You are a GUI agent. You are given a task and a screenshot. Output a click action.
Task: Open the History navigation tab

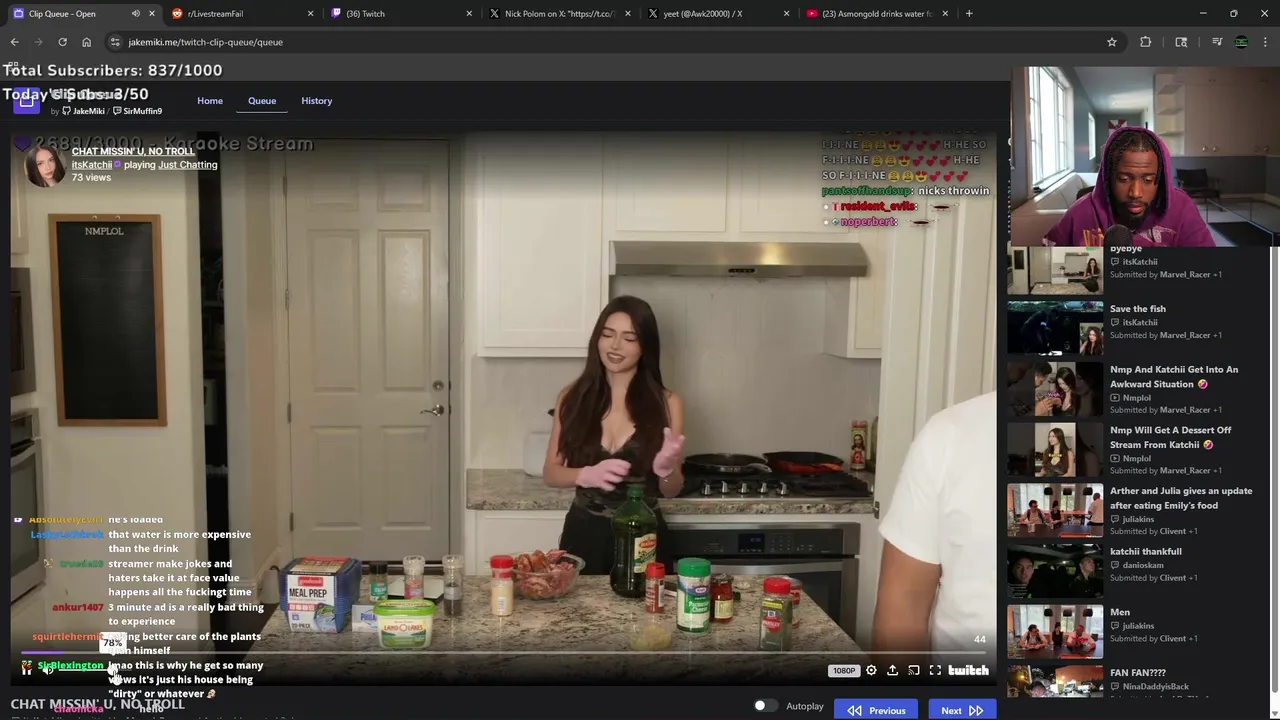tap(316, 101)
